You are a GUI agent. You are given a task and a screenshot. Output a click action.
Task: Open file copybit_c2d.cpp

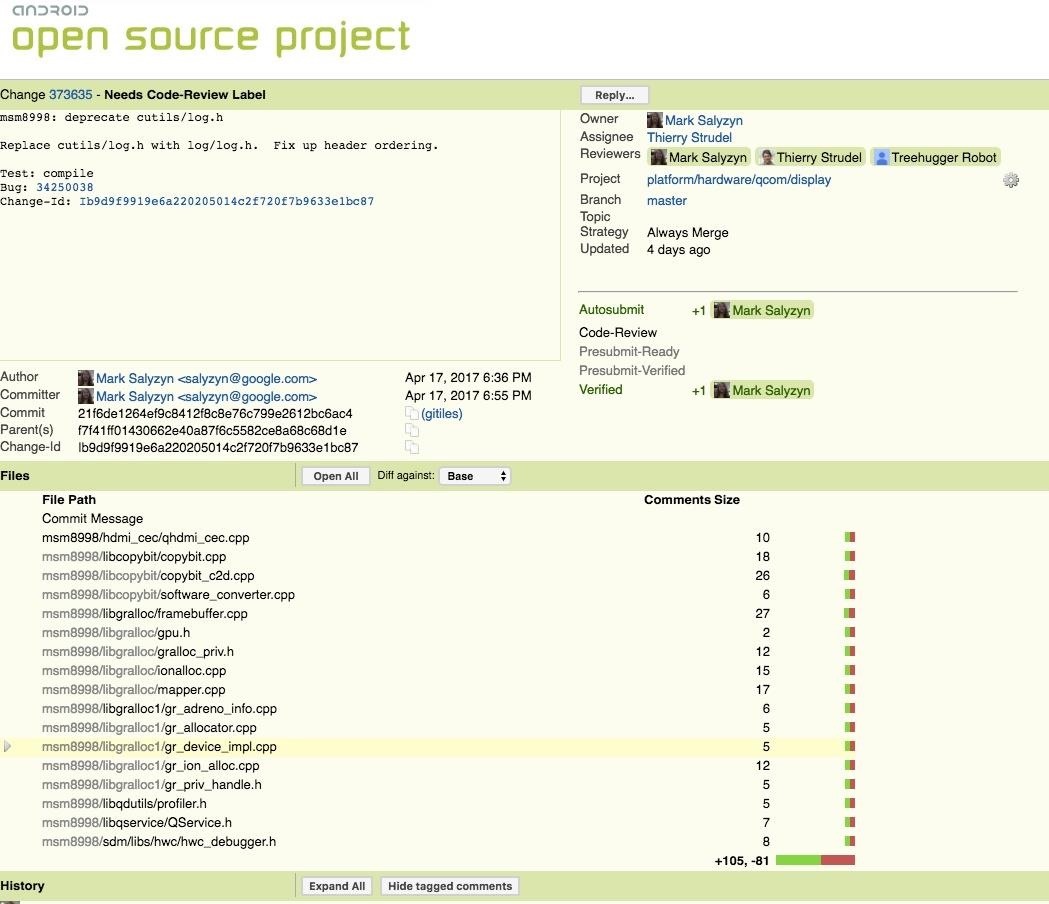(148, 575)
